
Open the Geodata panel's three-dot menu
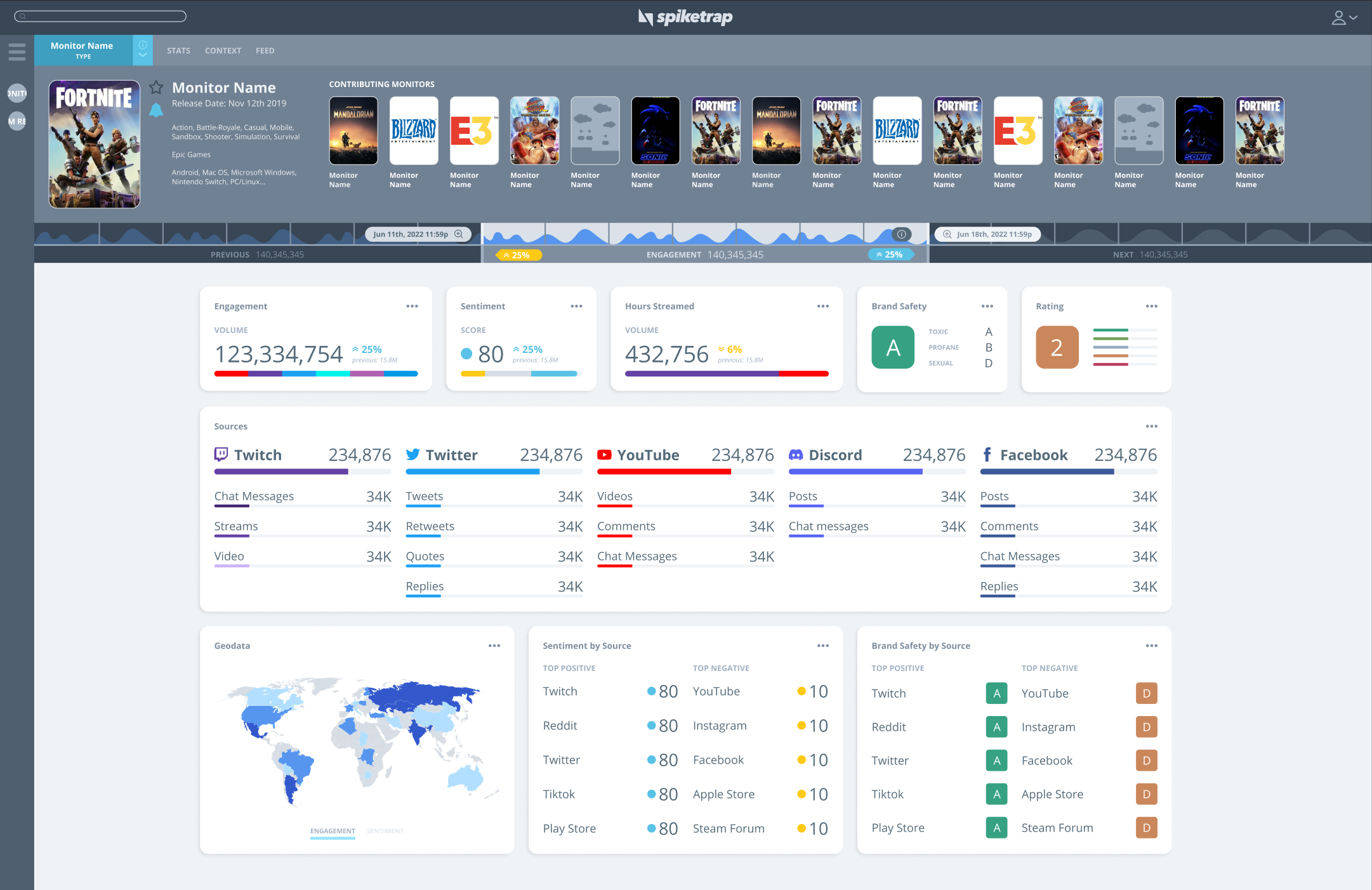494,646
